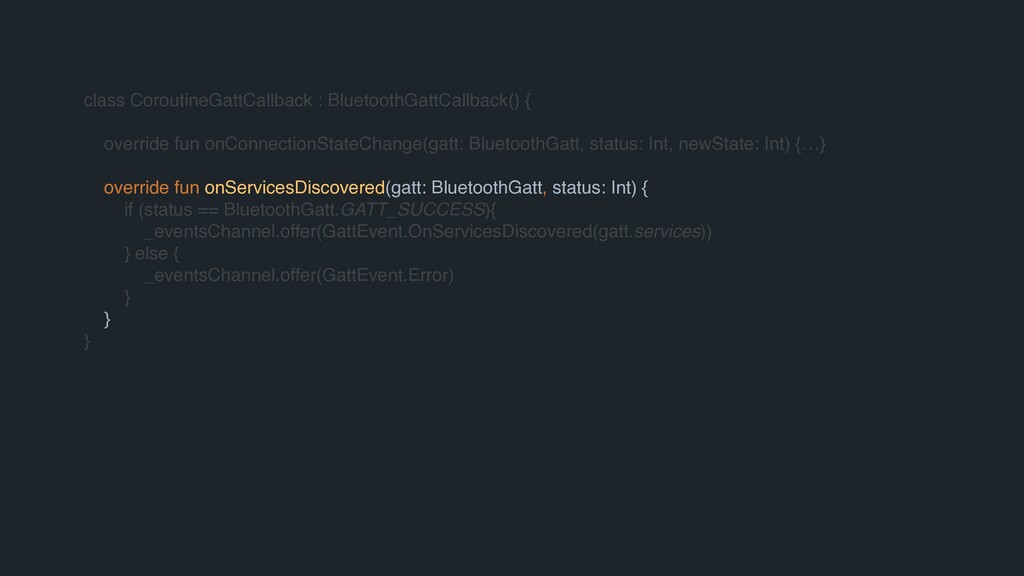Click the final closing brace of the class
The image size is (1024, 576).
pos(86,341)
